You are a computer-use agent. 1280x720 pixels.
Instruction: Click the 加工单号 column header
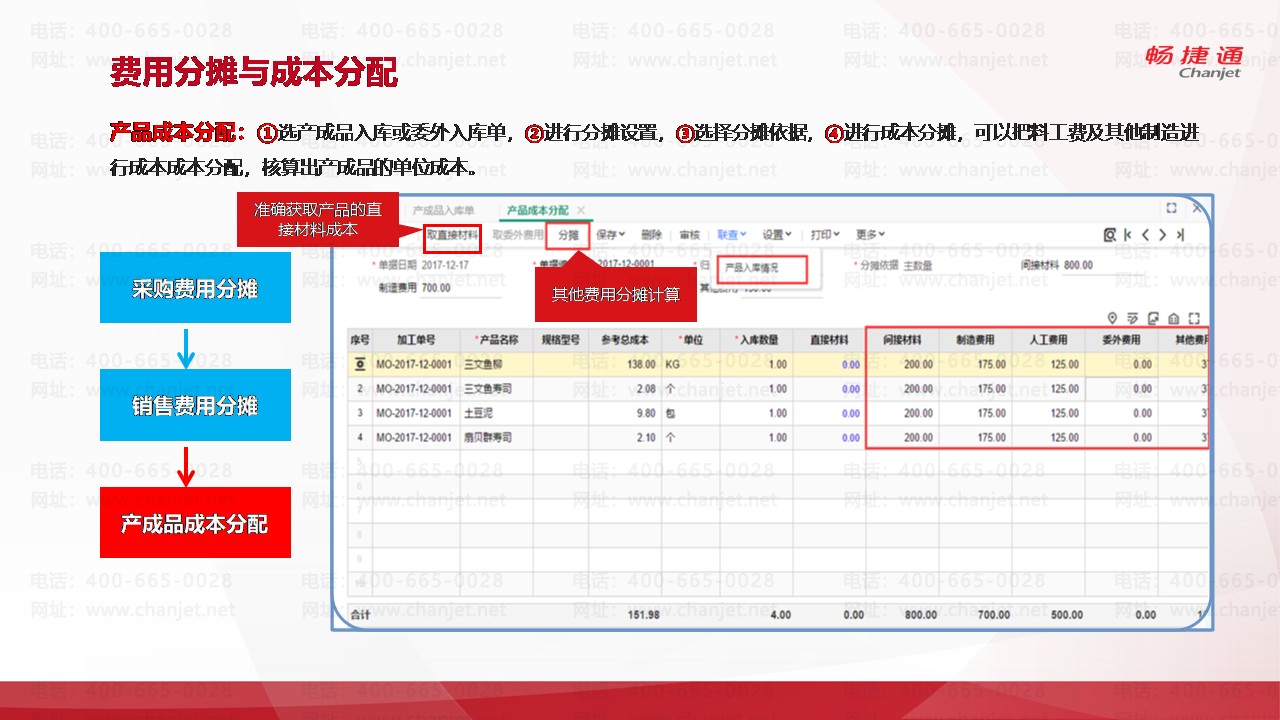pyautogui.click(x=416, y=340)
